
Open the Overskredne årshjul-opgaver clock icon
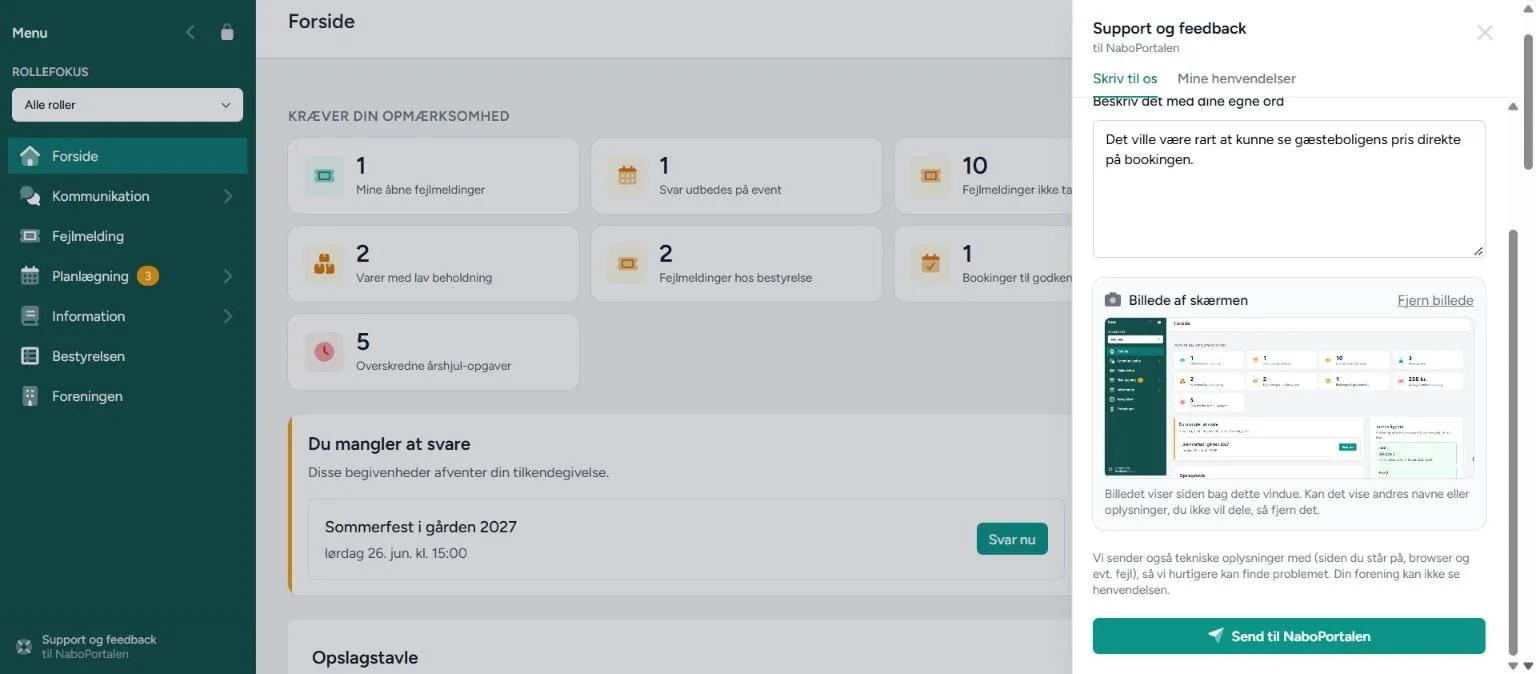click(x=324, y=352)
